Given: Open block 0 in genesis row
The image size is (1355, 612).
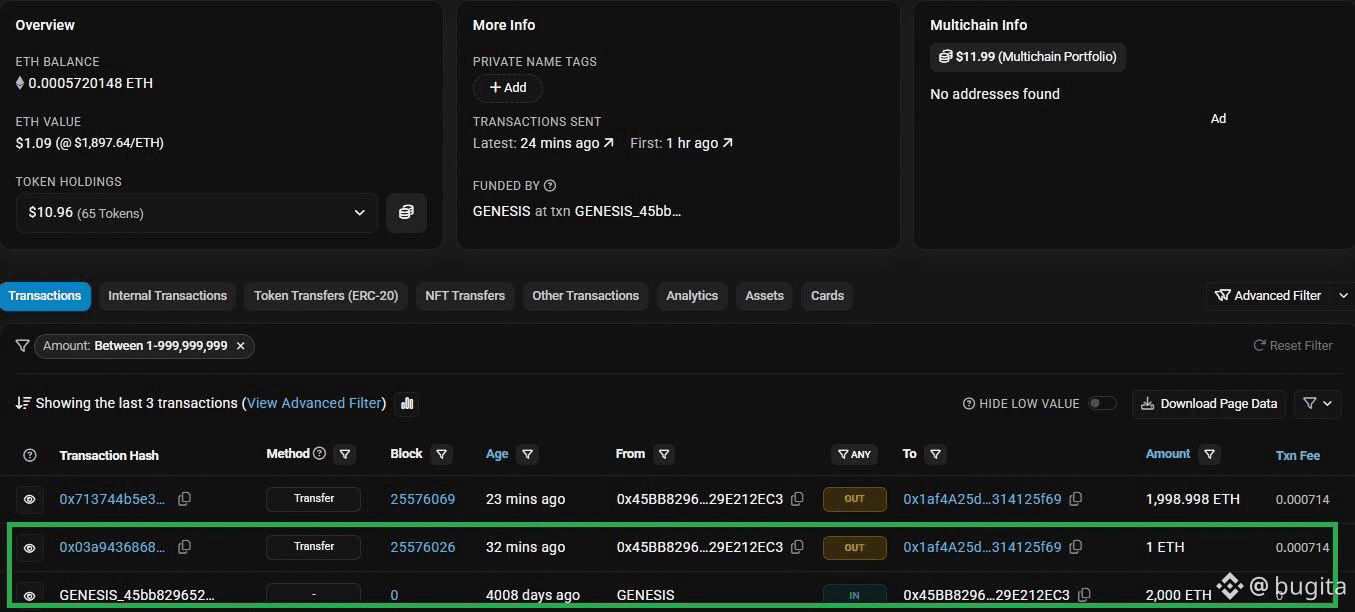Looking at the screenshot, I should (394, 595).
